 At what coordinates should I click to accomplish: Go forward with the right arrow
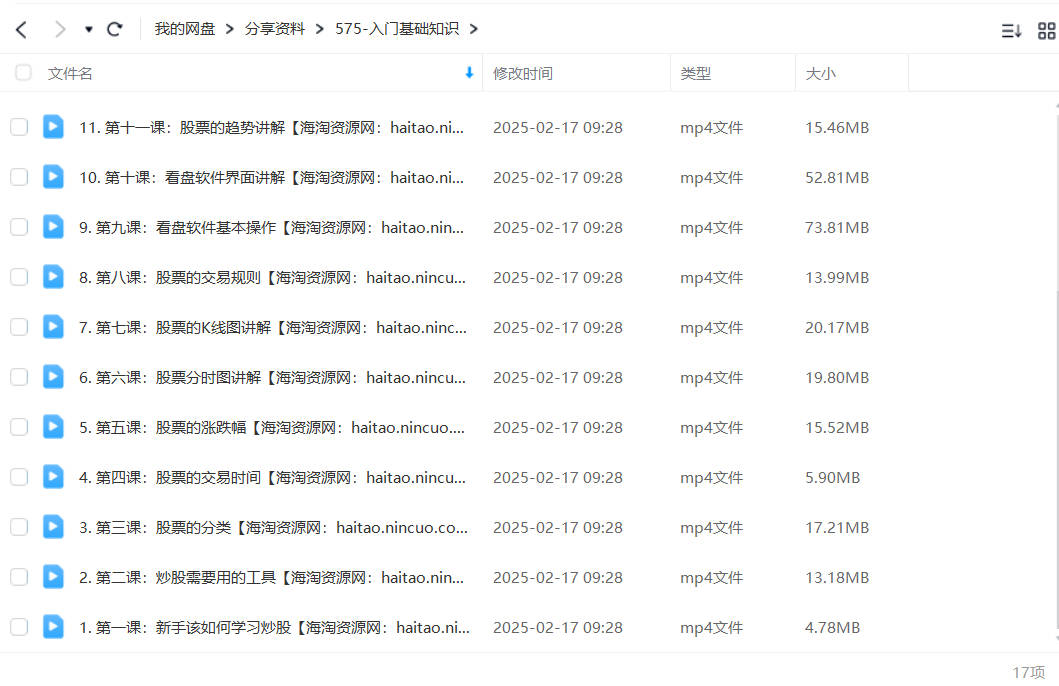tap(60, 29)
